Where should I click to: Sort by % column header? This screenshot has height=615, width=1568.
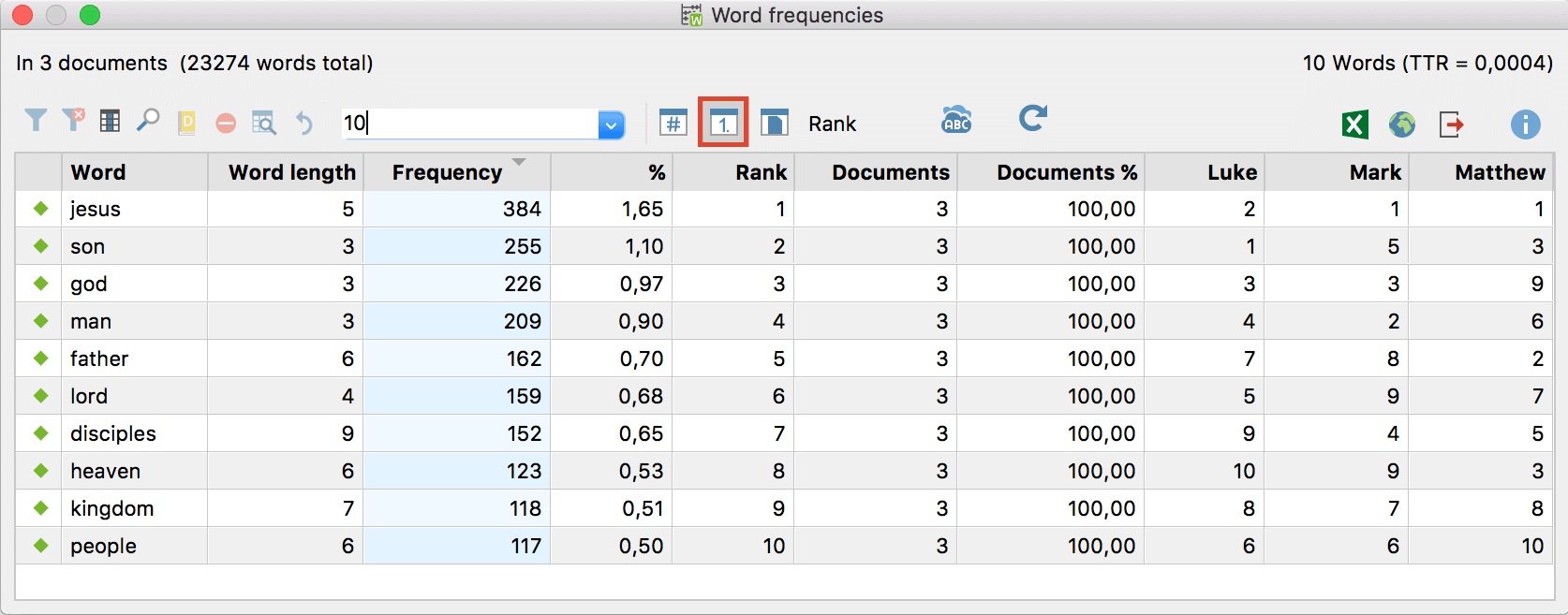tap(612, 172)
